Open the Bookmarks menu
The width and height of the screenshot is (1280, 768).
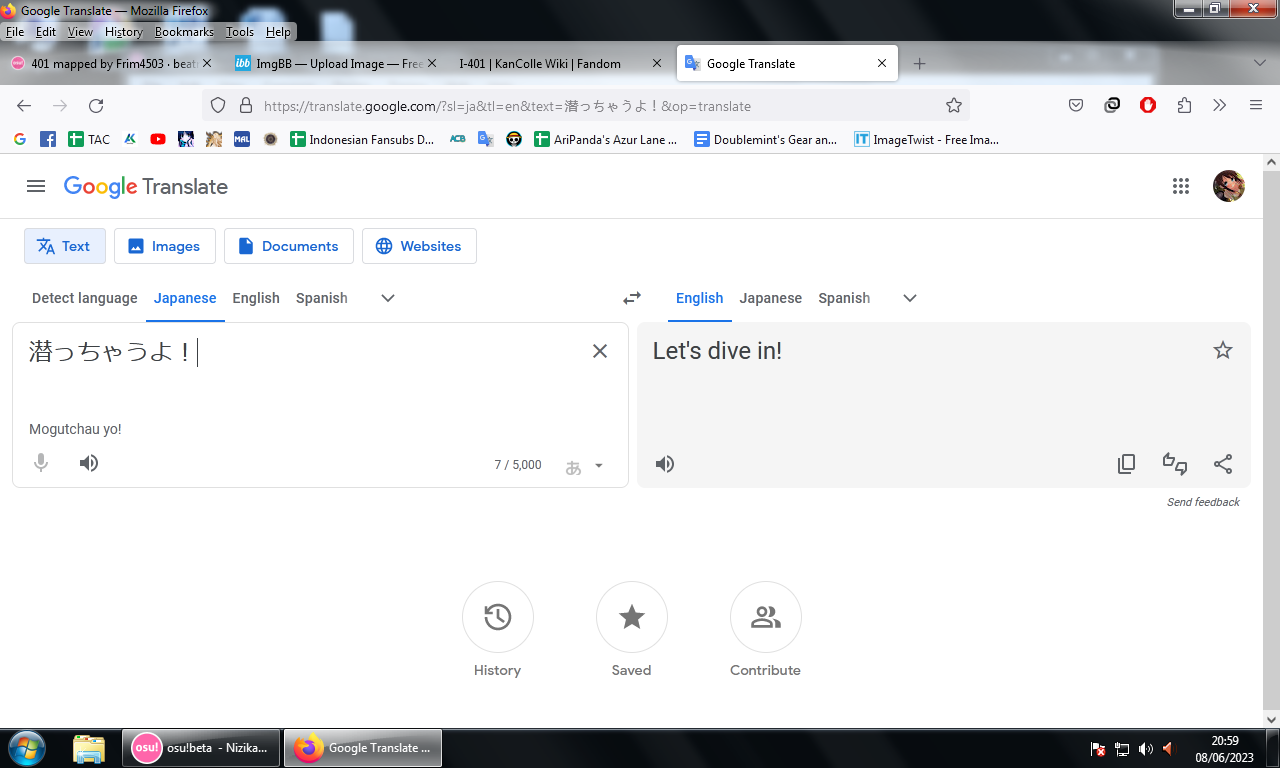click(x=185, y=32)
